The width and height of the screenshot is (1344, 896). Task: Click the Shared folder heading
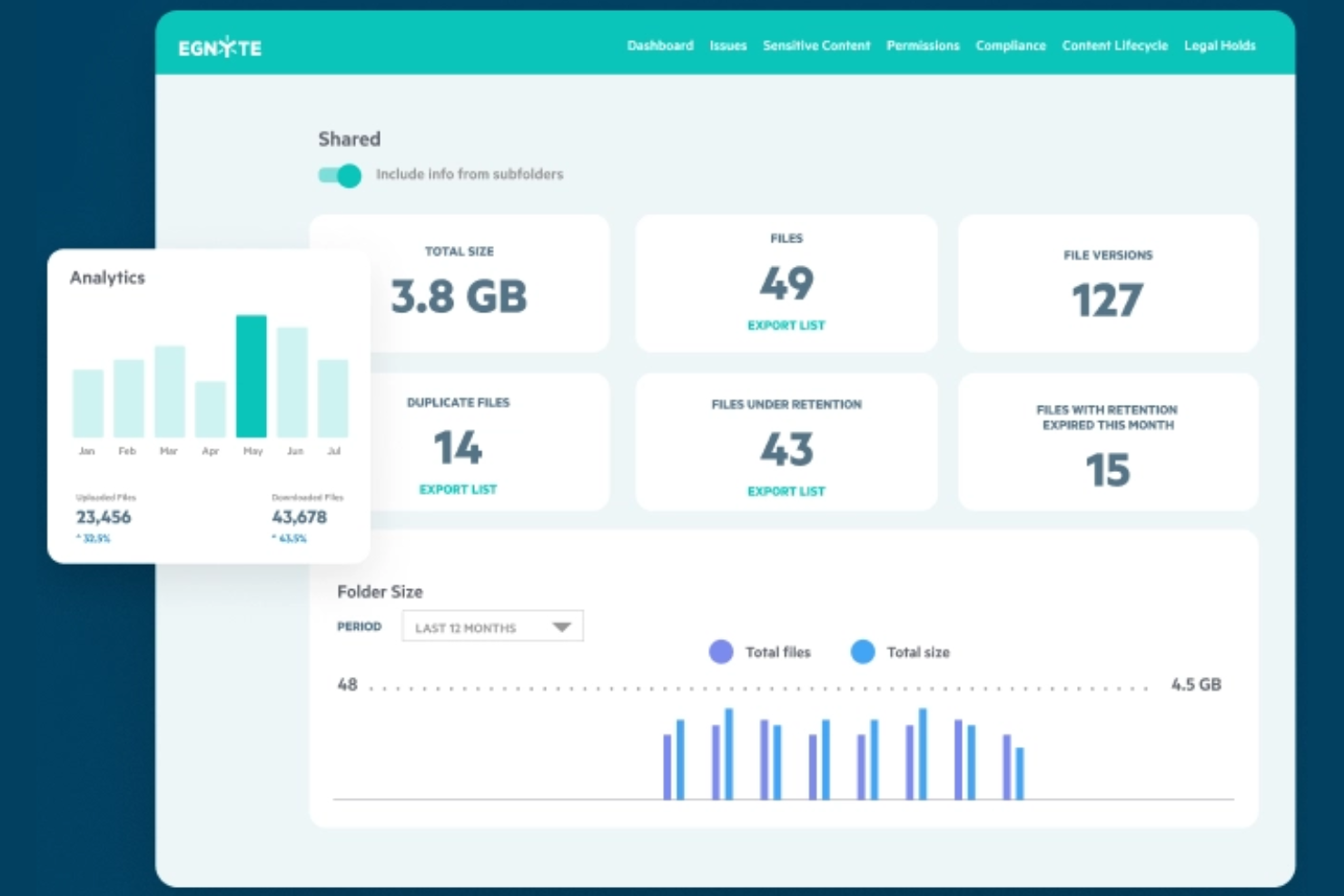[x=350, y=139]
